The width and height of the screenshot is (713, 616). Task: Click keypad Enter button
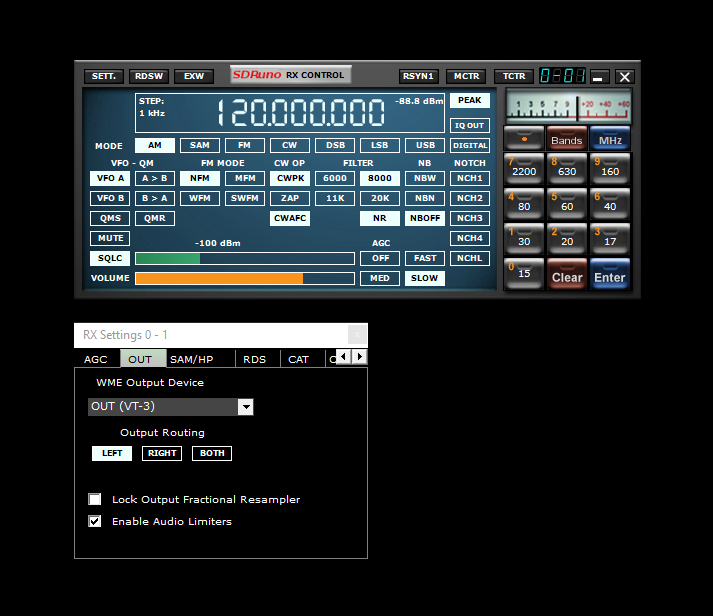610,274
